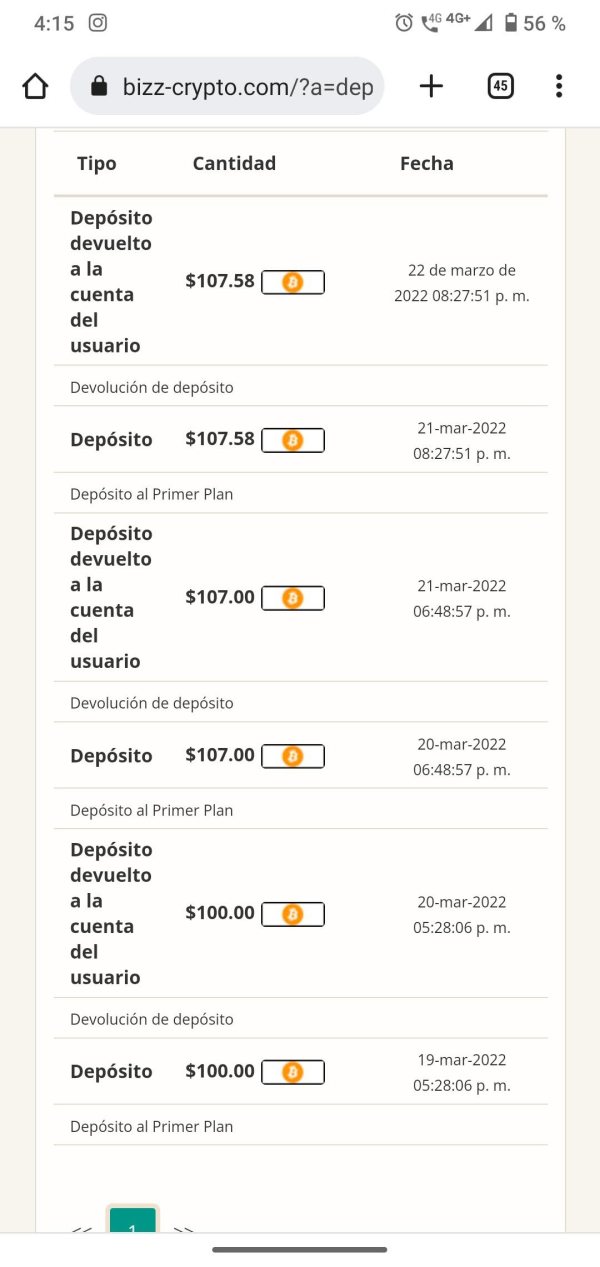Tap the site security lock icon

tap(98, 87)
